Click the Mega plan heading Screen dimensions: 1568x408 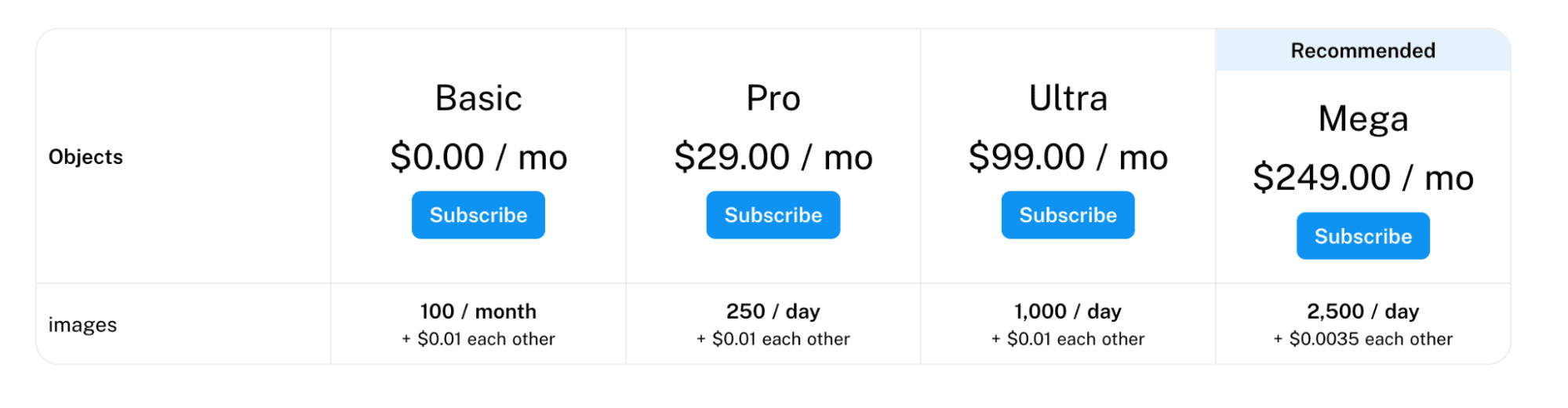tap(1363, 119)
